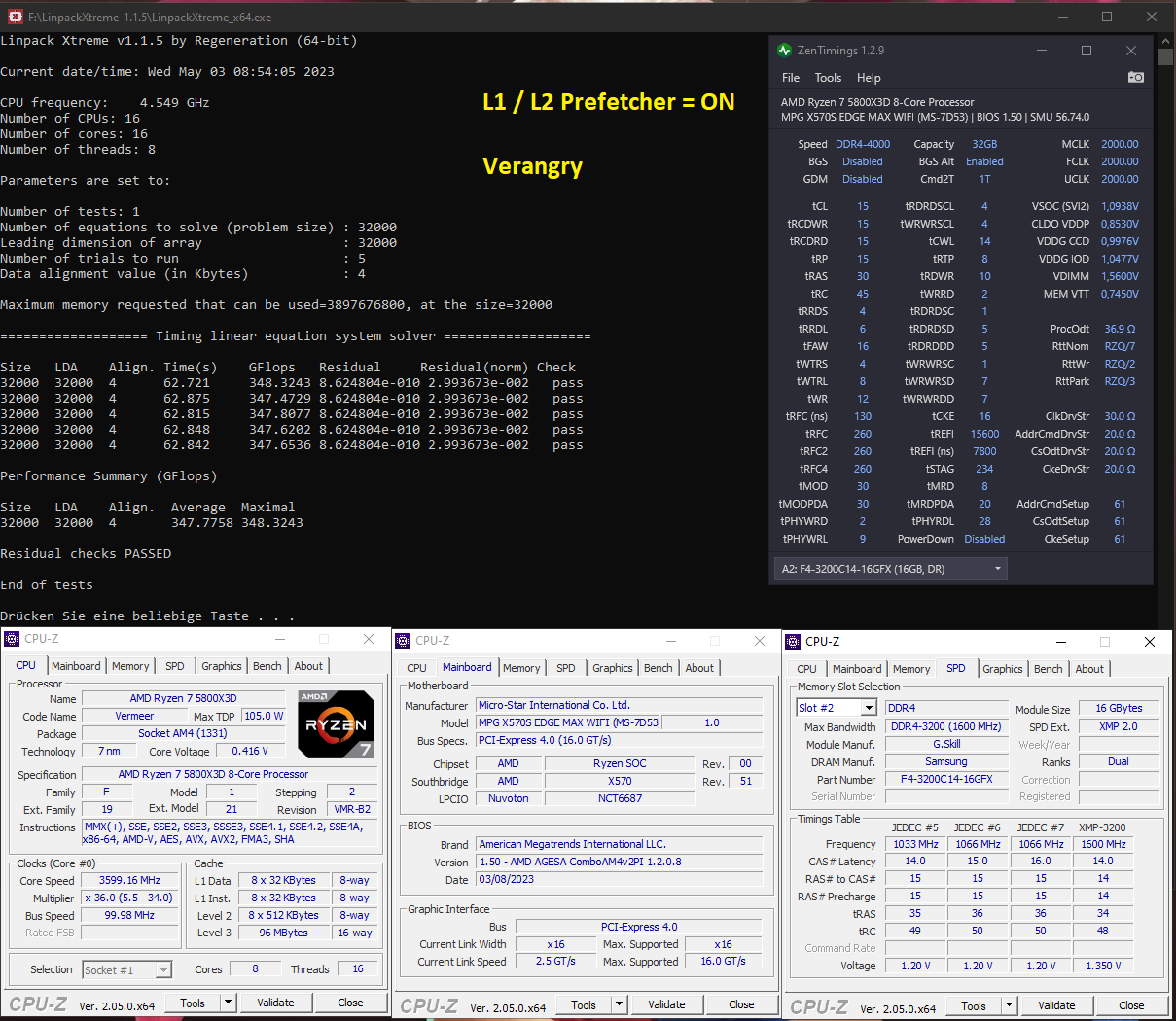Open Tools dropdown arrow in middle CPU-Z
Viewport: 1176px width, 1021px height.
click(x=619, y=1004)
